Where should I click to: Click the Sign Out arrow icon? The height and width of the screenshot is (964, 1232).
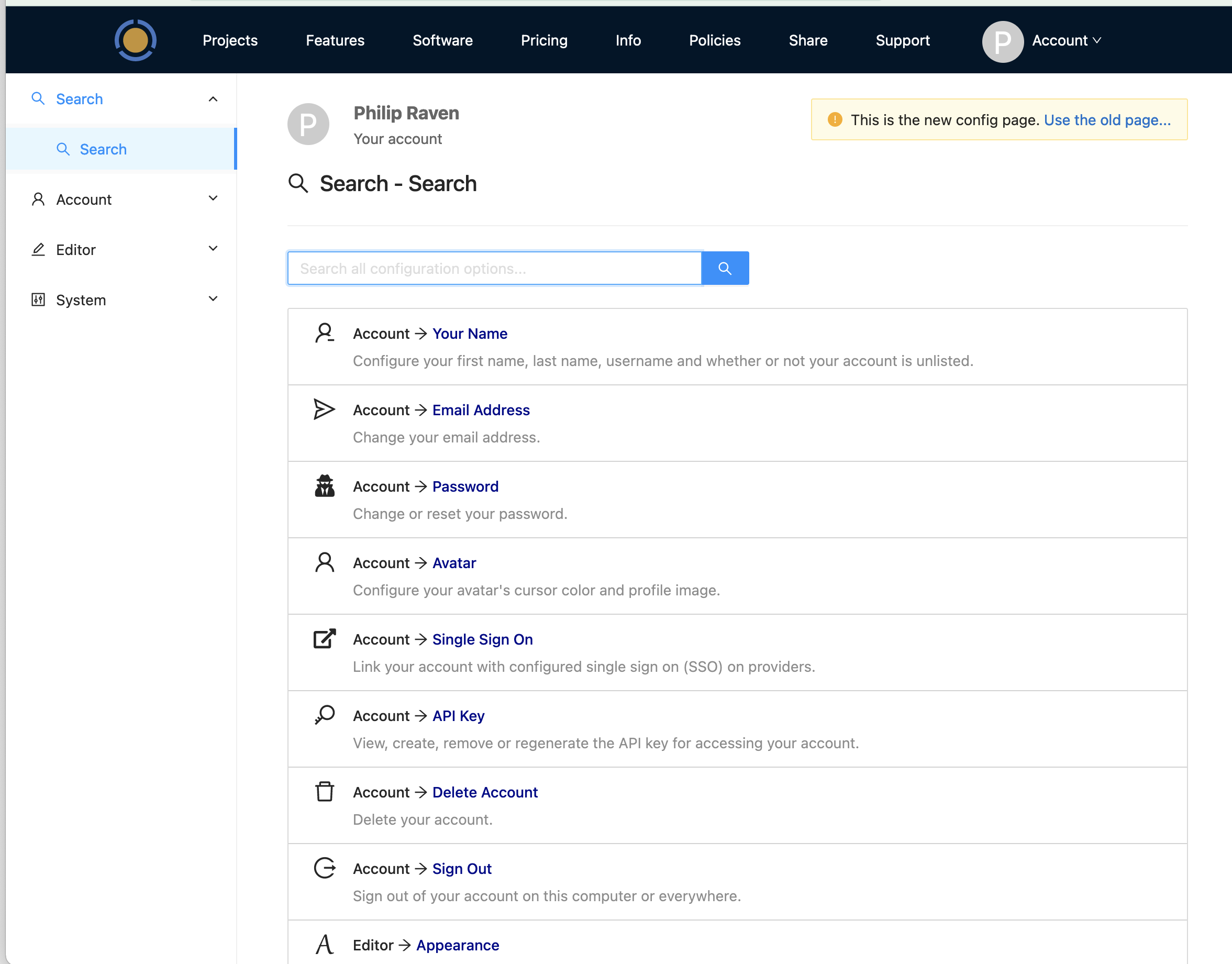(325, 868)
